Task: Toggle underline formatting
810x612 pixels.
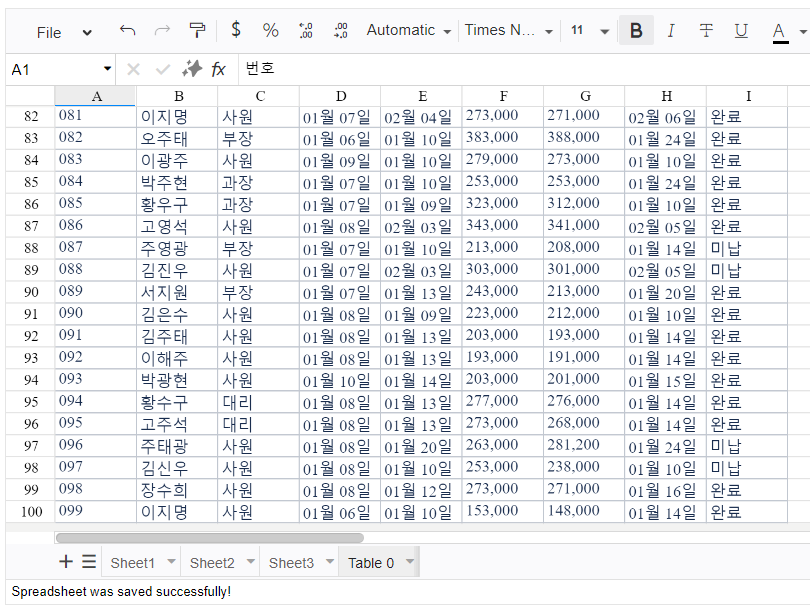Action: tap(741, 30)
